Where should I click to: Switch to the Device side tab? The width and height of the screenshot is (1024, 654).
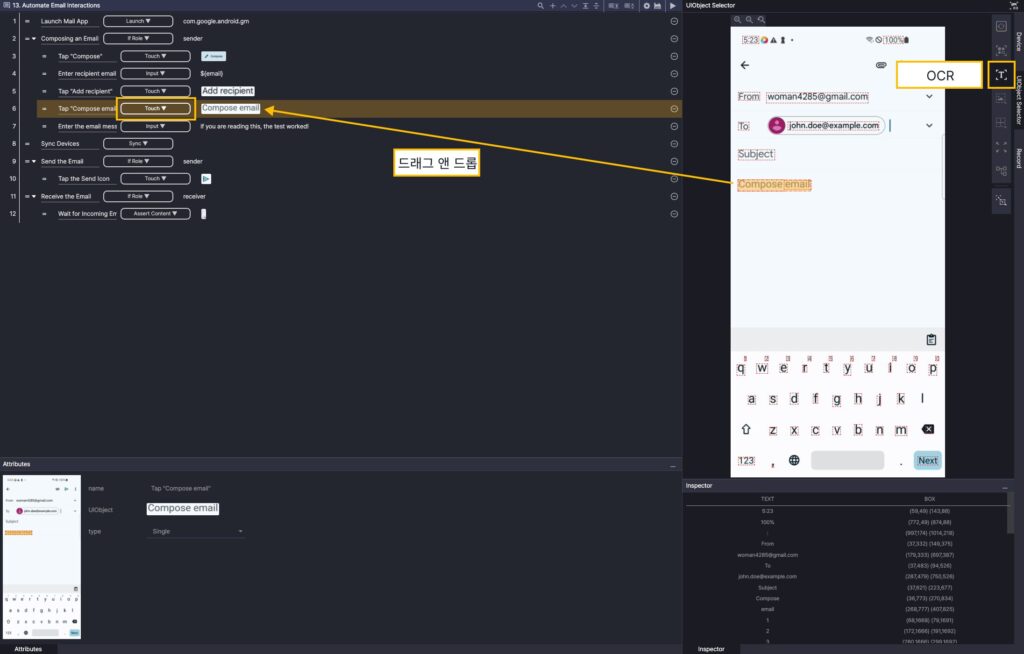click(x=1018, y=41)
